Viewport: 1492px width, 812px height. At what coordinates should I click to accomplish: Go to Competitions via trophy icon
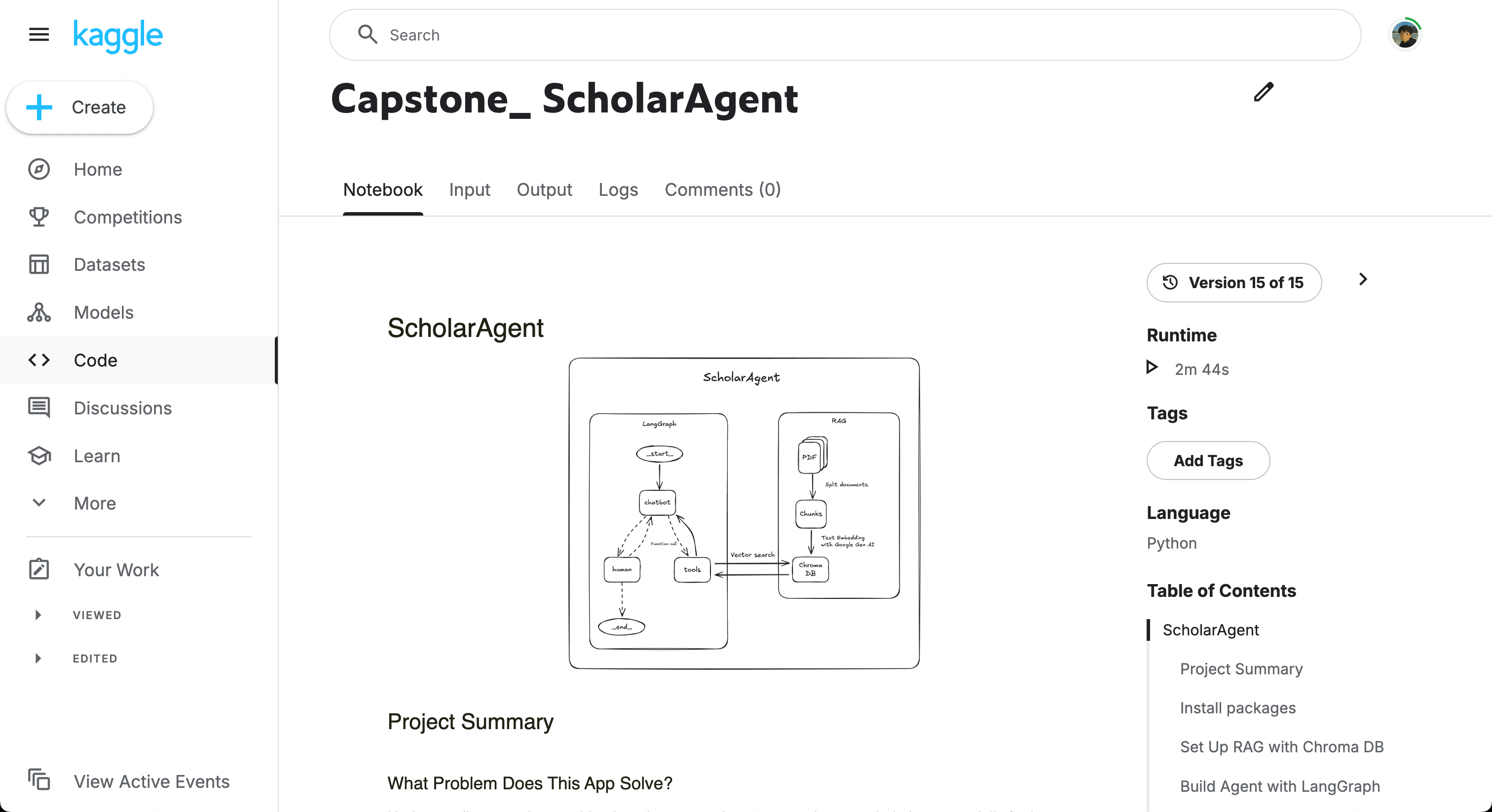coord(39,217)
